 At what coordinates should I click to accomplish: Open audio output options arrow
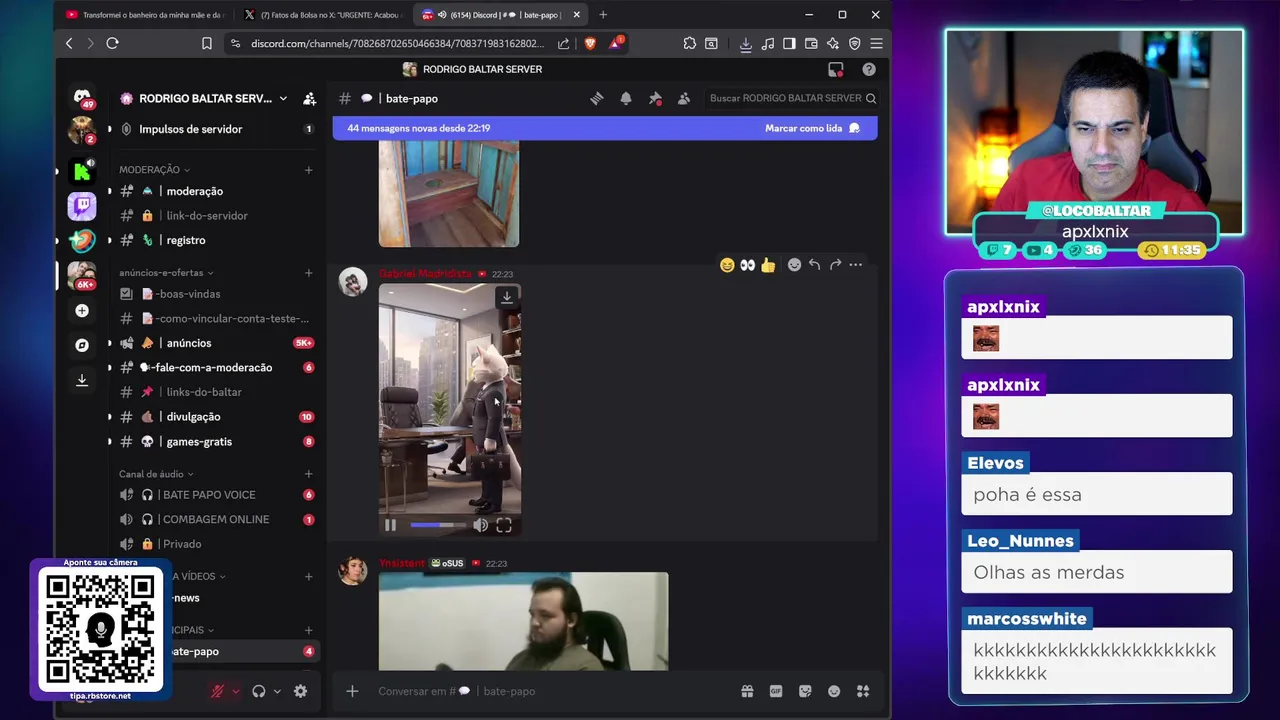(x=277, y=691)
